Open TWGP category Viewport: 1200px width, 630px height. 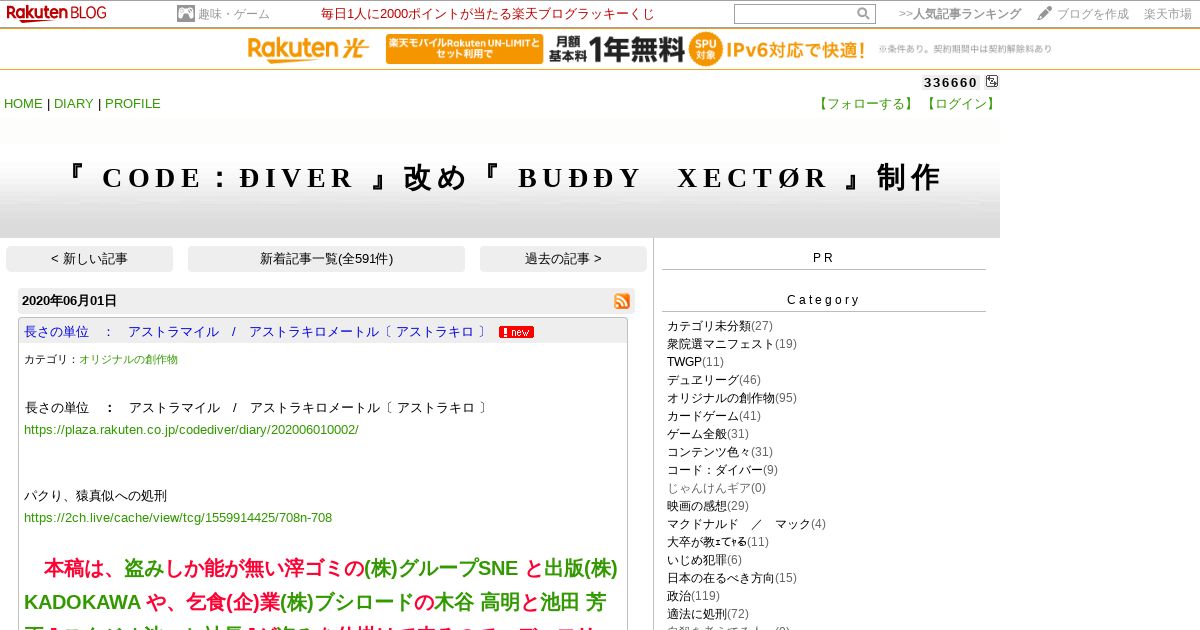pyautogui.click(x=684, y=362)
